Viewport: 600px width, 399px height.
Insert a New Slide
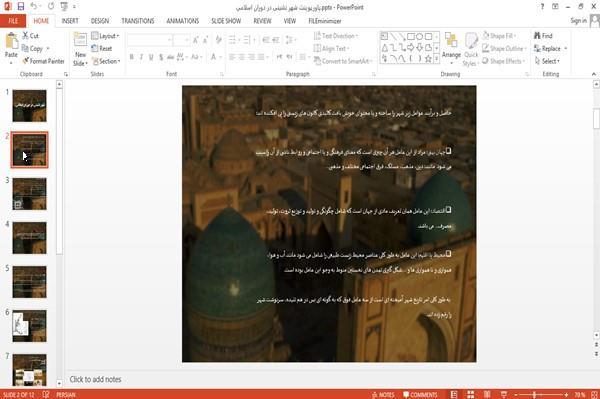pos(80,50)
